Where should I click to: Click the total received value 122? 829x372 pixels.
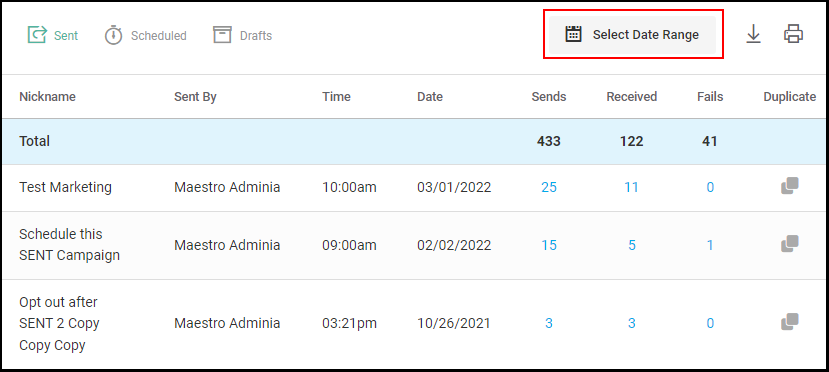coord(632,141)
